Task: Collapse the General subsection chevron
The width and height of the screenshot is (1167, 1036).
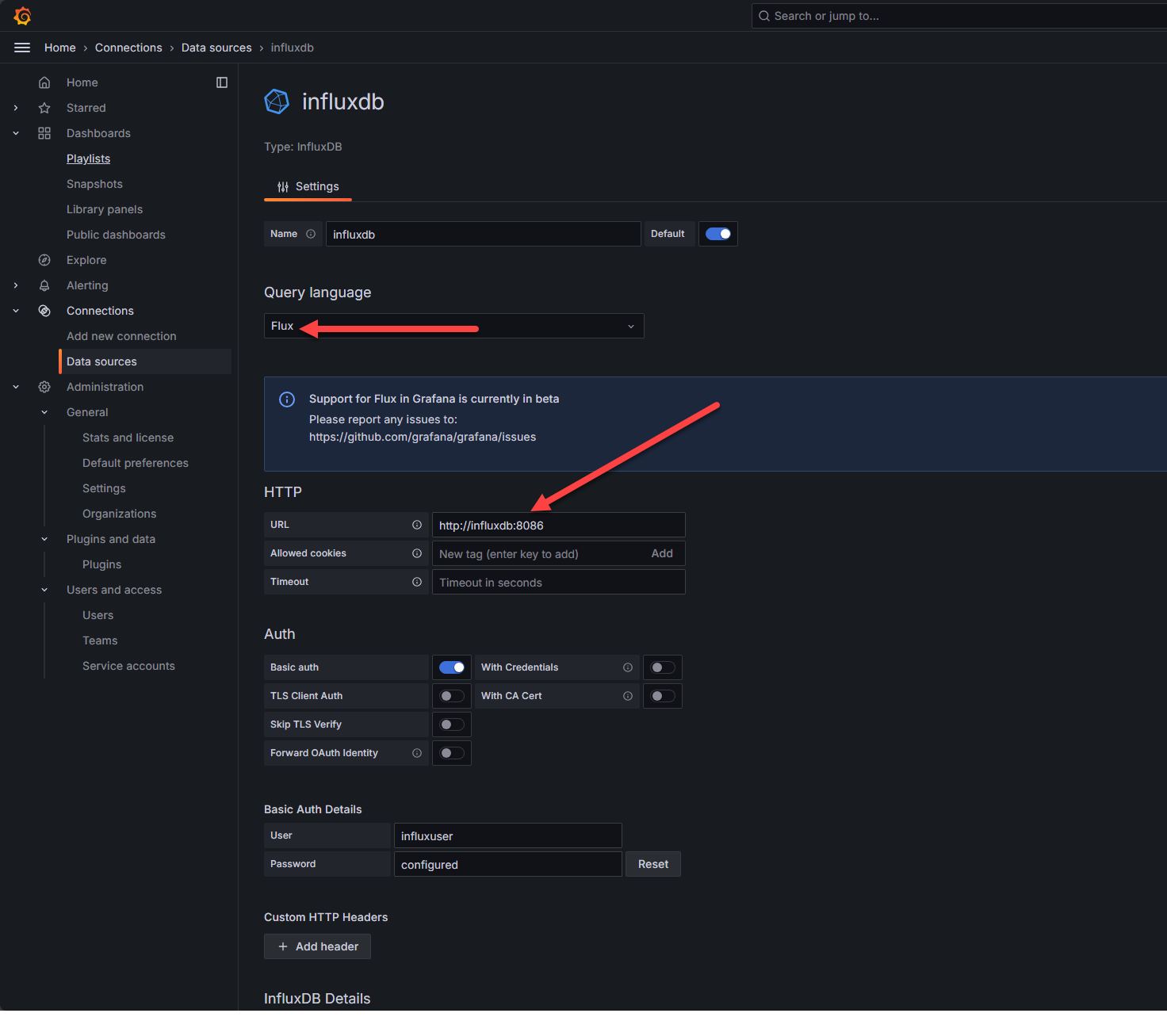Action: [x=44, y=412]
